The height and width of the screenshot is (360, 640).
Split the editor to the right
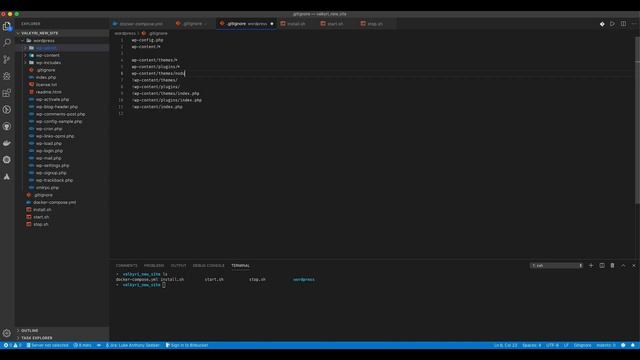coord(623,24)
